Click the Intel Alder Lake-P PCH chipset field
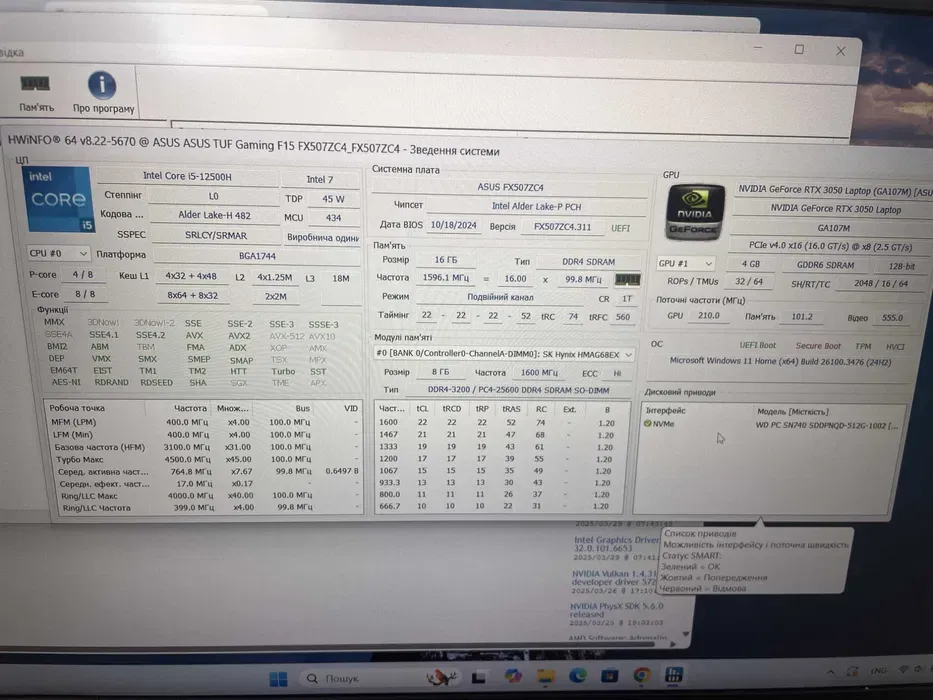 pyautogui.click(x=536, y=207)
